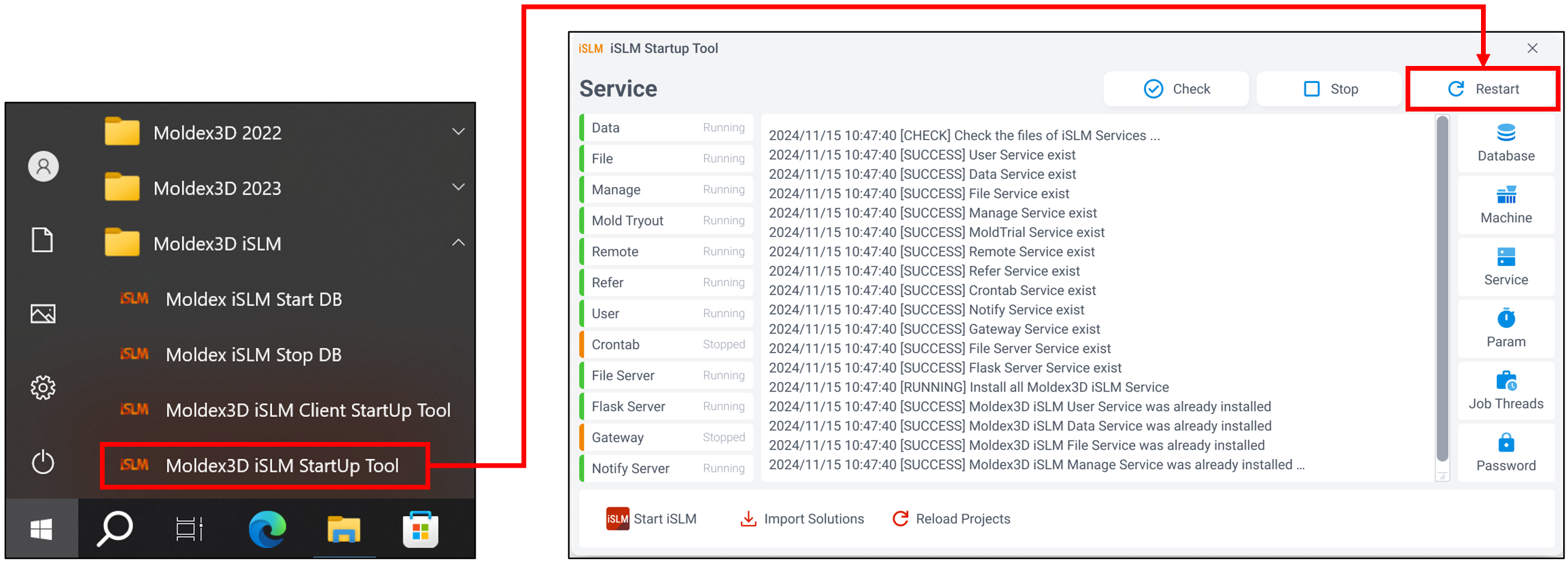Viewport: 1568px width, 563px height.
Task: Launch Microsoft Edge from taskbar
Action: (x=267, y=529)
